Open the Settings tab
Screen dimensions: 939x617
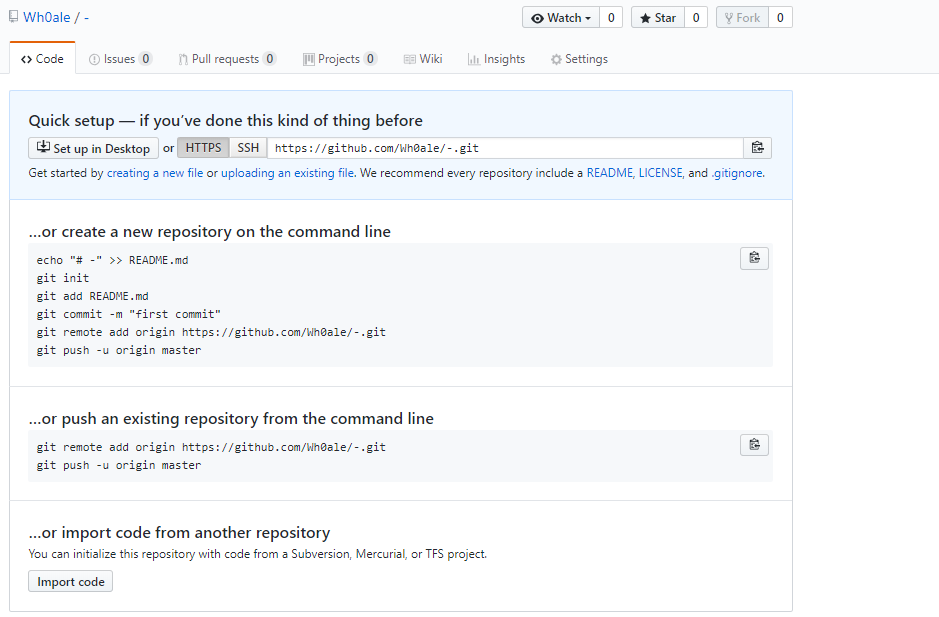point(579,59)
